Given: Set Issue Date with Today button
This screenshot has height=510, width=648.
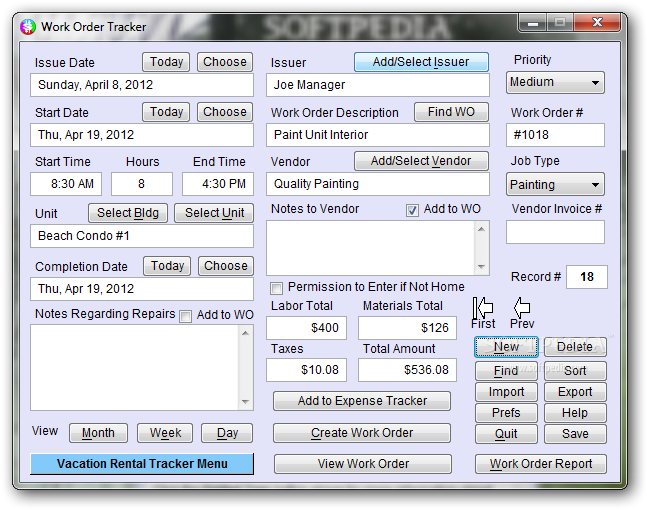Looking at the screenshot, I should [x=166, y=62].
